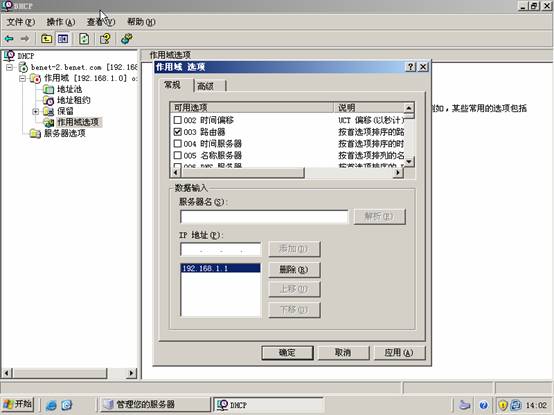This screenshot has height=415, width=554.
Task: Click the options list down scroll arrow
Action: (x=409, y=162)
